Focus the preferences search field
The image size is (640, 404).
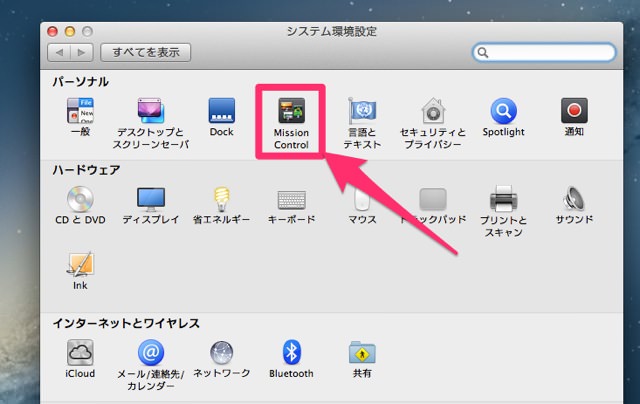544,52
